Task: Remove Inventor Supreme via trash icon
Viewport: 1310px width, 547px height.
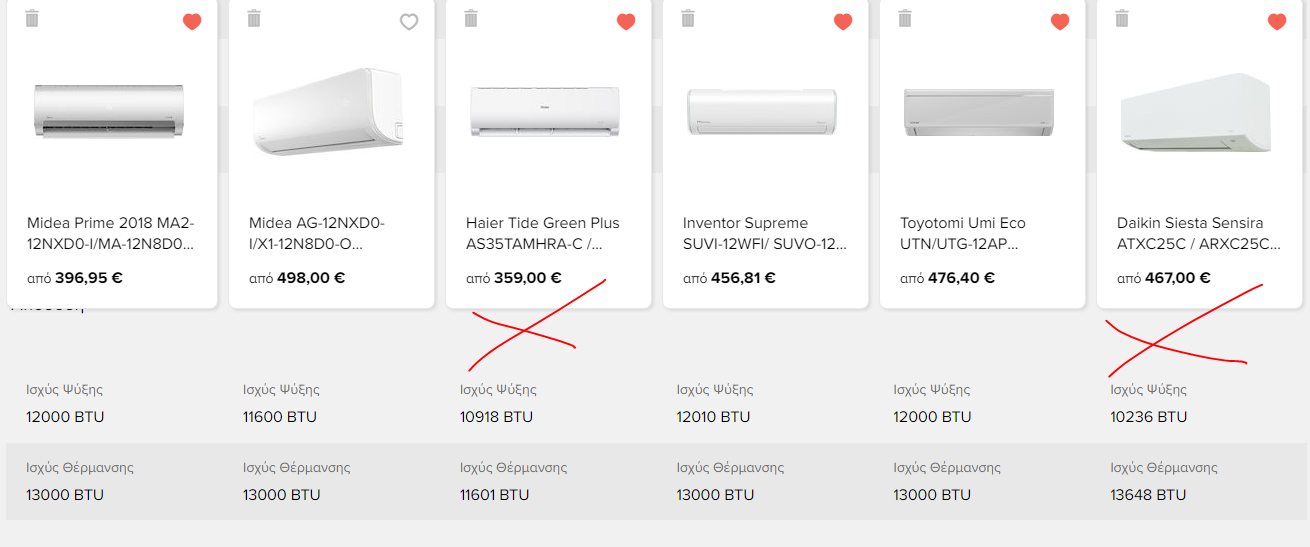Action: (688, 18)
